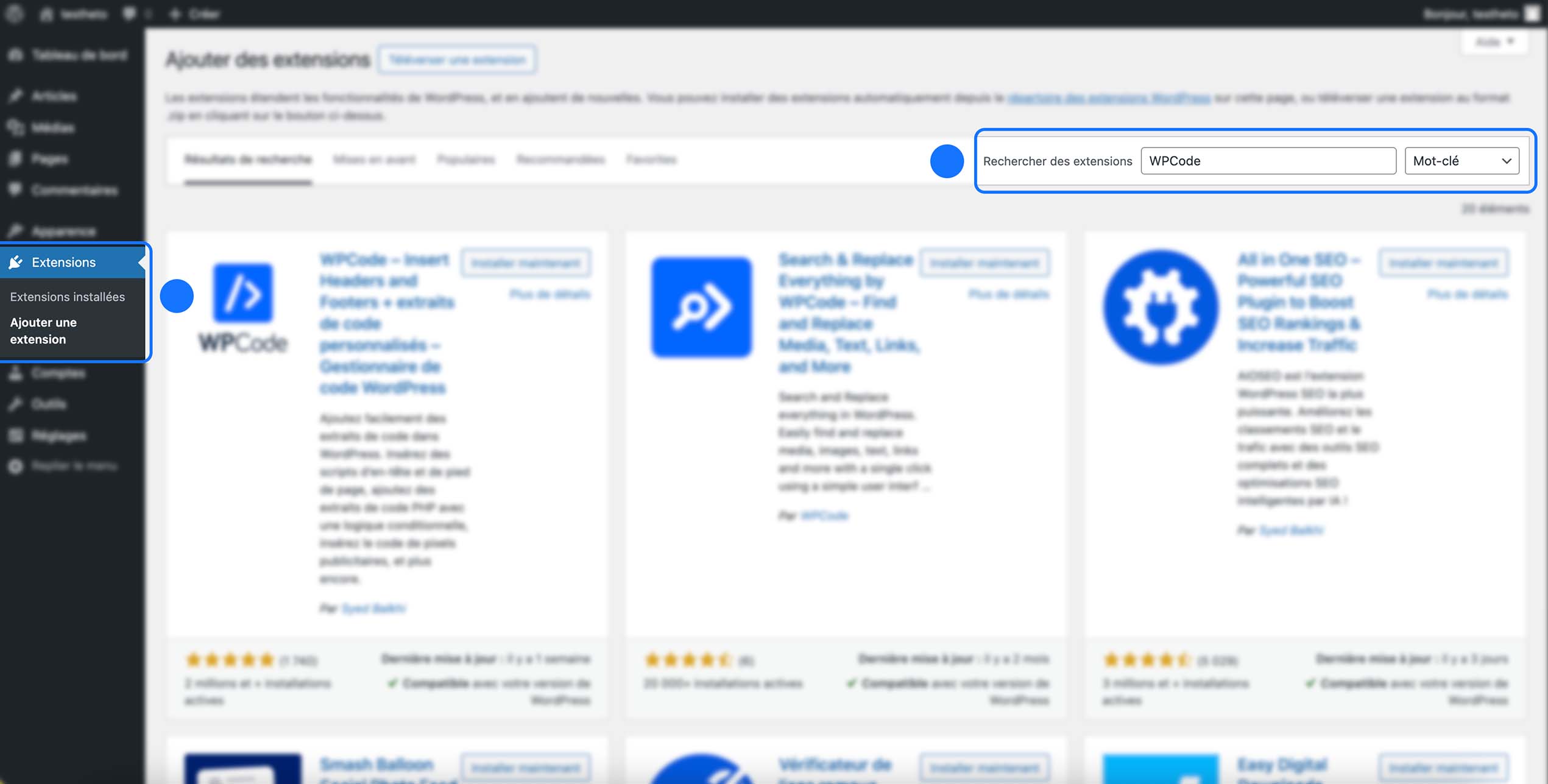The height and width of the screenshot is (784, 1548).
Task: Click the Téléverser une extension button
Action: [458, 59]
